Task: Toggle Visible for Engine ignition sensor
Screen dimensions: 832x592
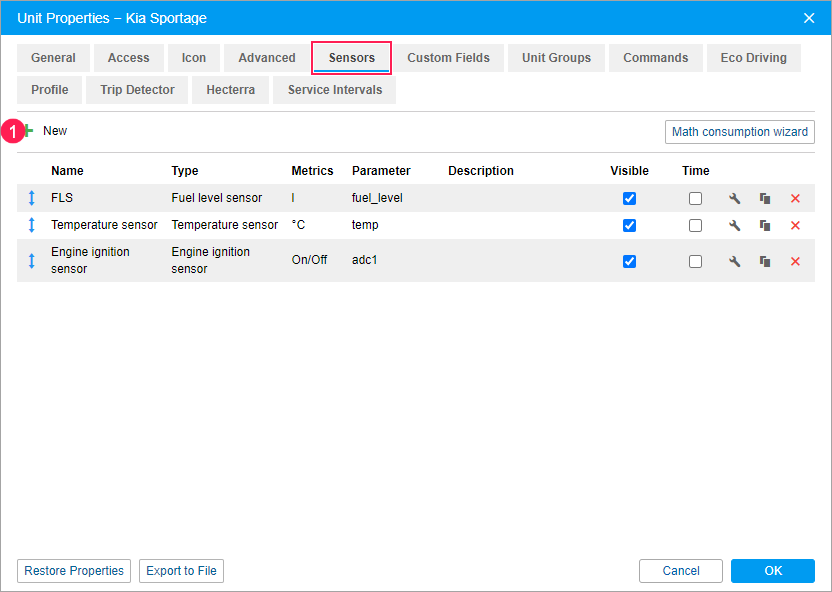Action: click(x=629, y=262)
